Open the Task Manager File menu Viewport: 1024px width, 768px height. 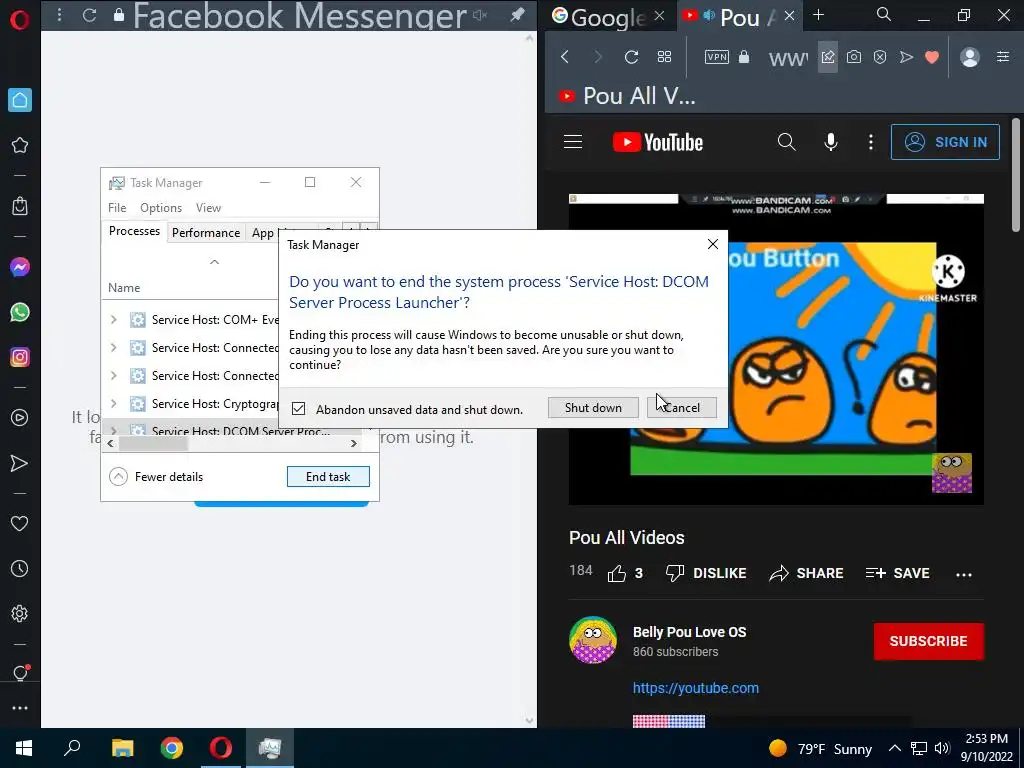117,208
